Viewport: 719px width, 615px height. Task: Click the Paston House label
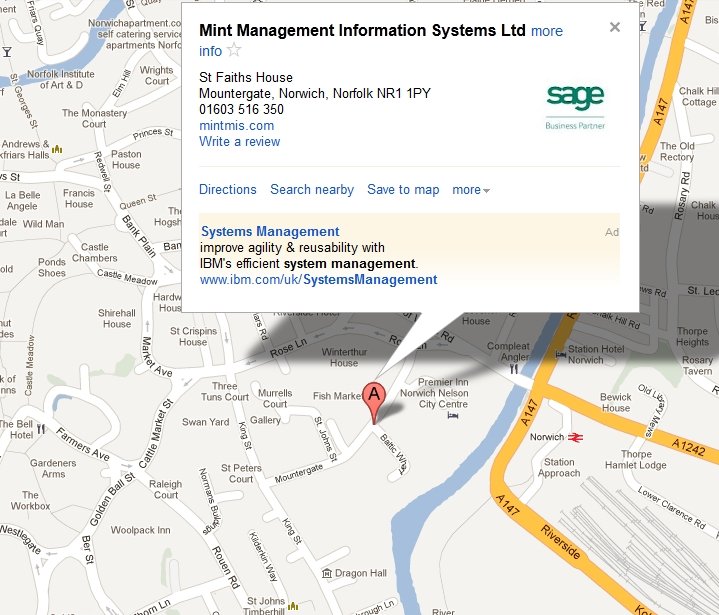(126, 159)
